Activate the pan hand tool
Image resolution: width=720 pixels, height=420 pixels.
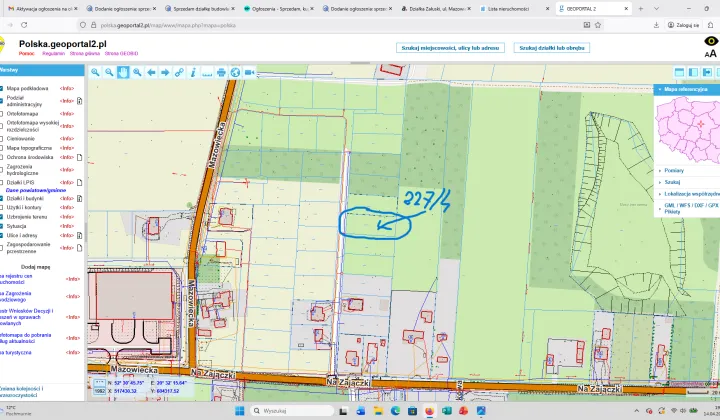click(123, 72)
